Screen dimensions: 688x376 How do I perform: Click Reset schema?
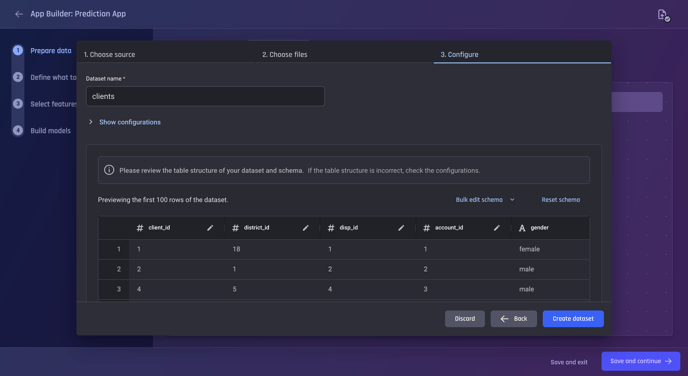[x=560, y=200]
